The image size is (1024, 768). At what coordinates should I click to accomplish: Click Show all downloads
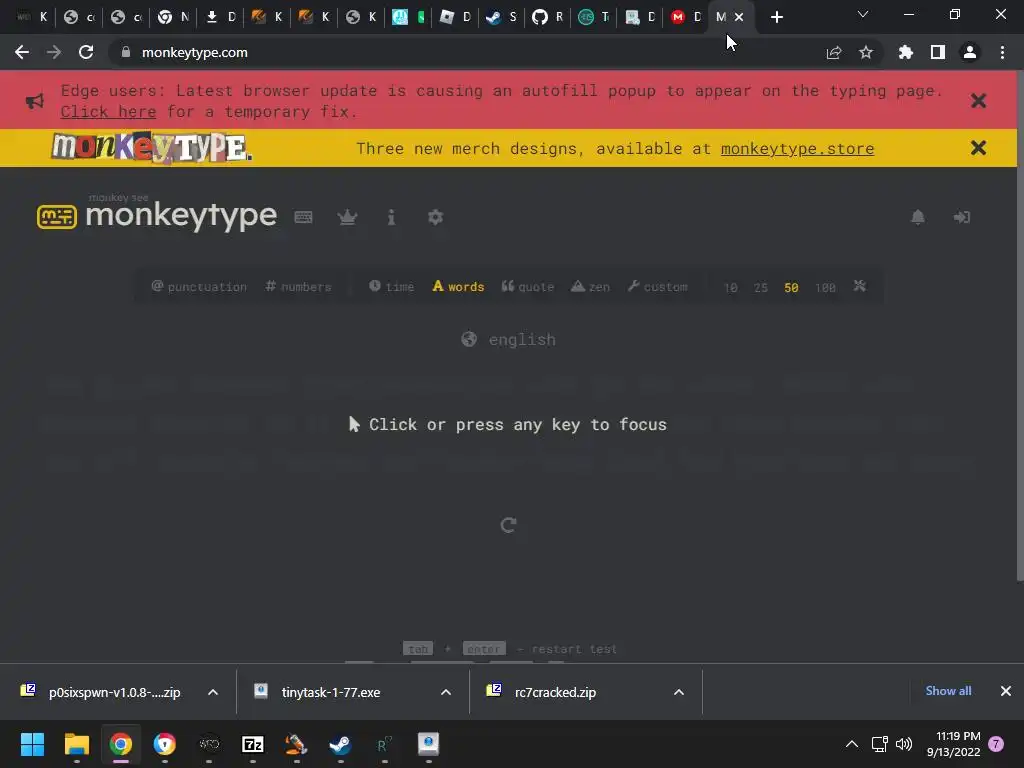tap(948, 691)
